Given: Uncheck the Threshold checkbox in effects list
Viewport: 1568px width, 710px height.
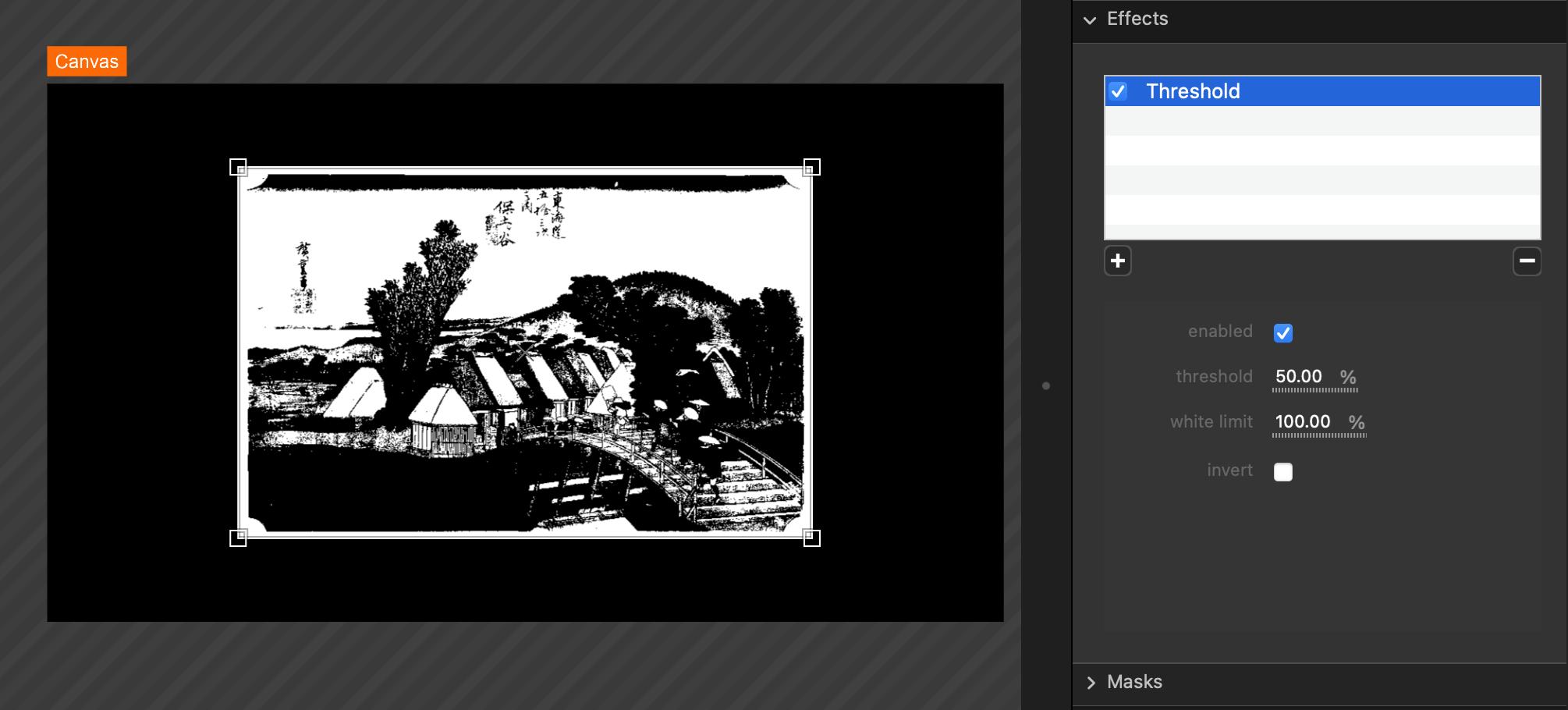Looking at the screenshot, I should (1118, 91).
